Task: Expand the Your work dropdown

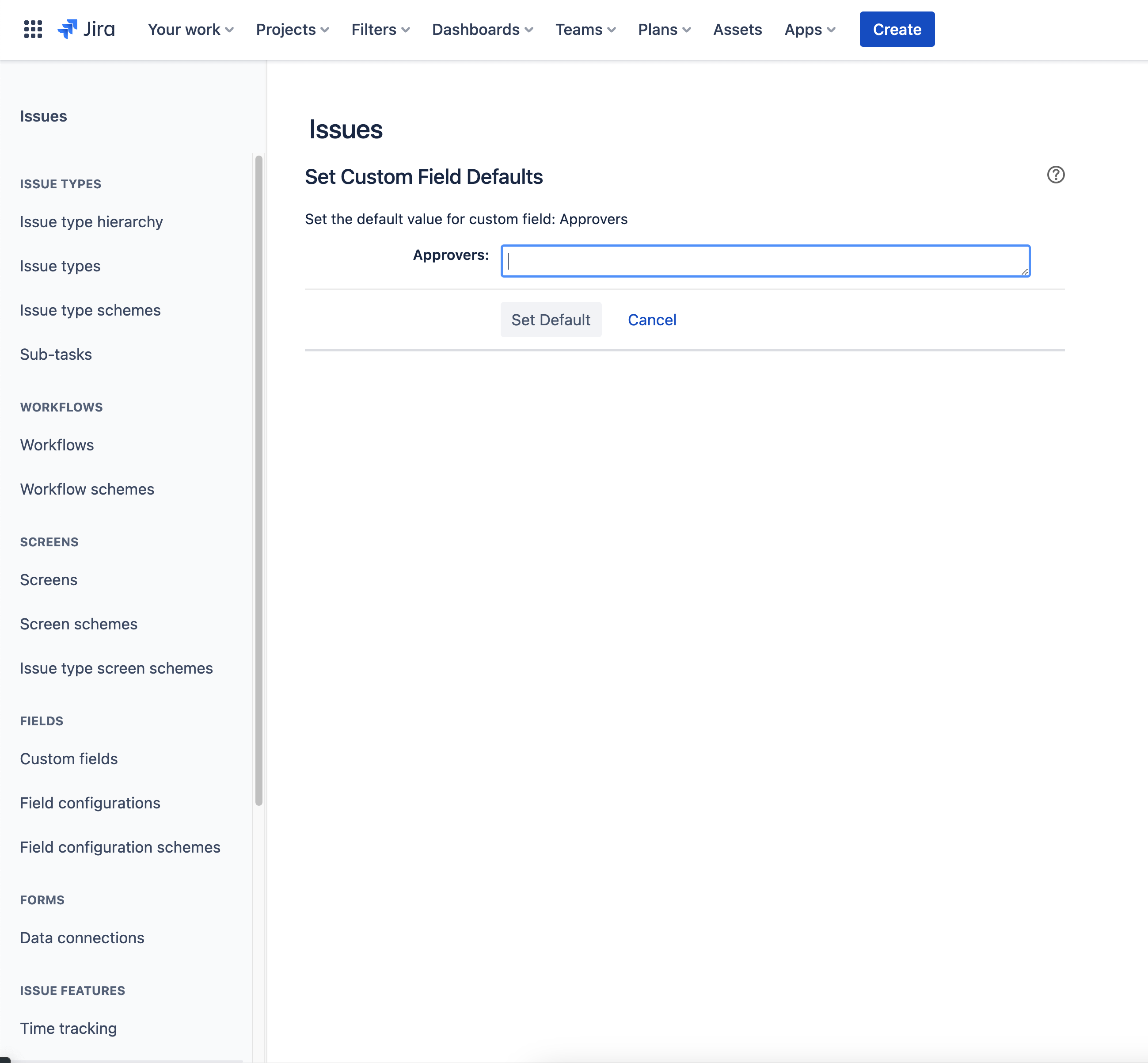Action: tap(190, 29)
